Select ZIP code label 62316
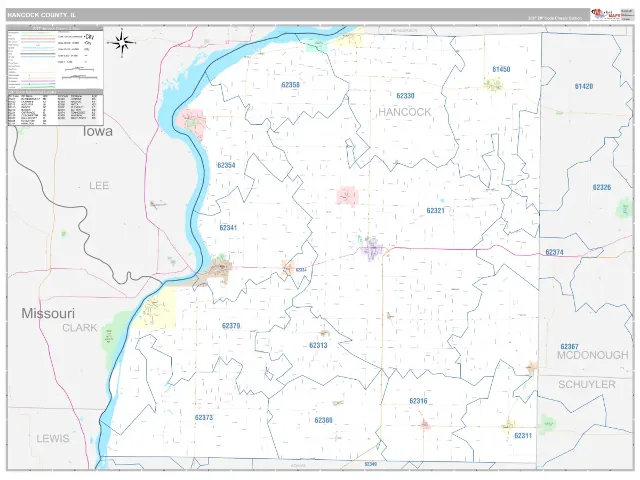 click(x=418, y=401)
